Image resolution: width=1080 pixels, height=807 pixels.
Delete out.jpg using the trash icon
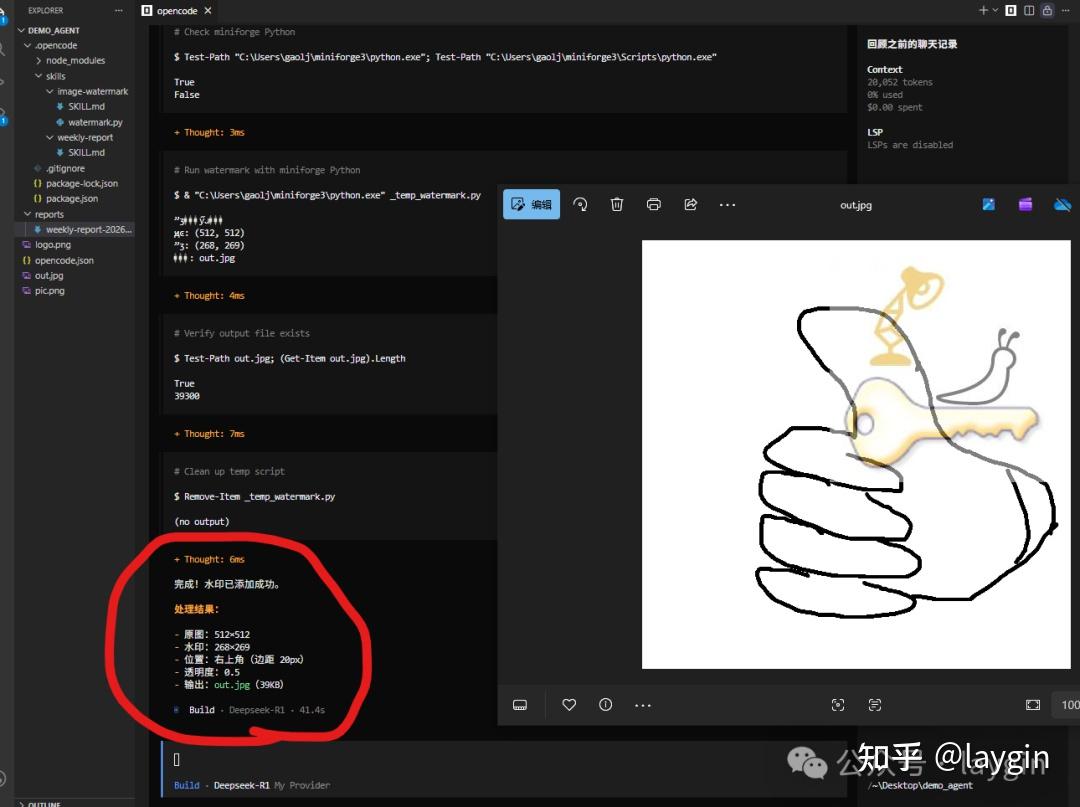tap(617, 205)
